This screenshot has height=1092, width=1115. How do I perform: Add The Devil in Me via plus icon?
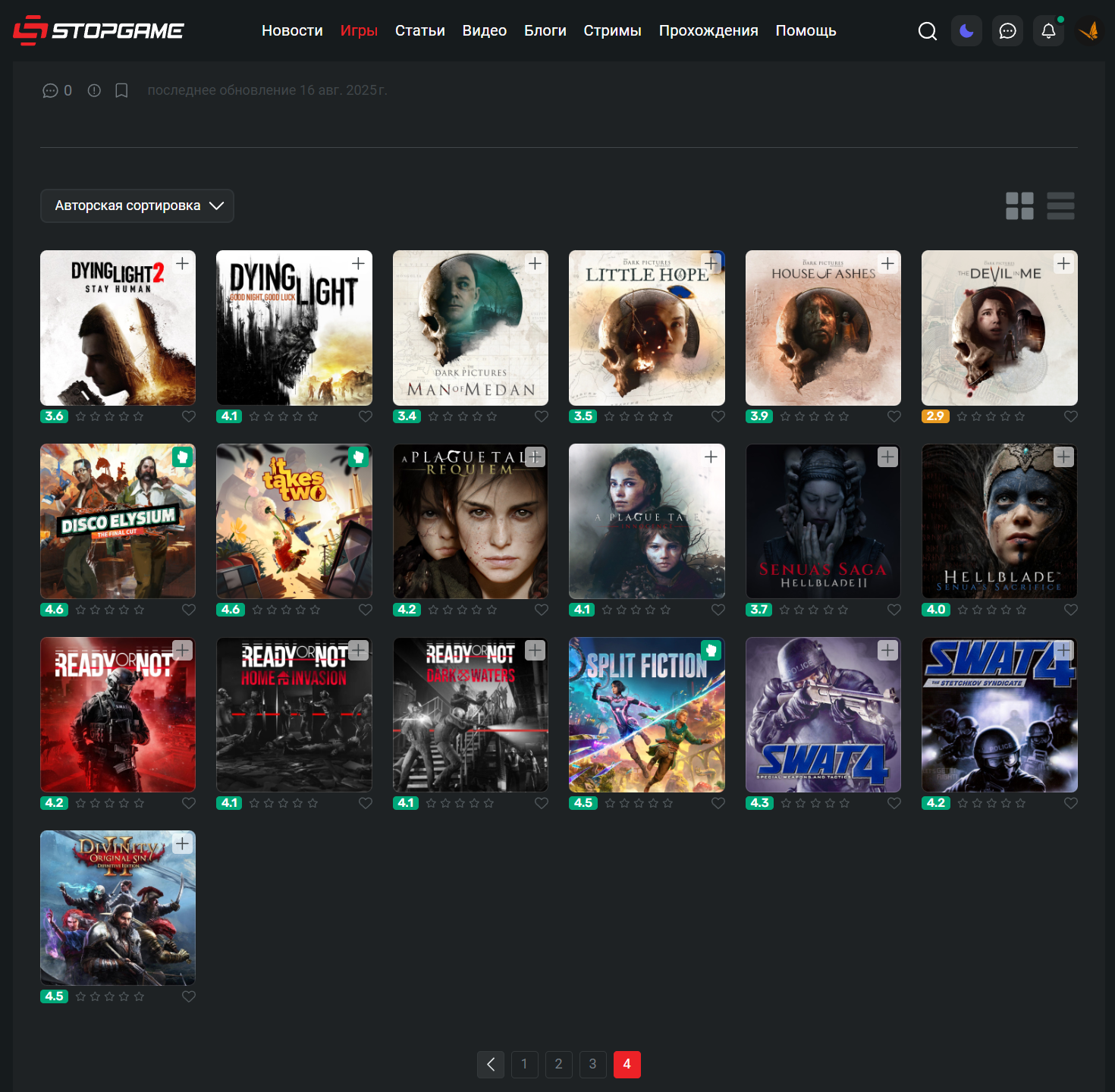pyautogui.click(x=1063, y=263)
